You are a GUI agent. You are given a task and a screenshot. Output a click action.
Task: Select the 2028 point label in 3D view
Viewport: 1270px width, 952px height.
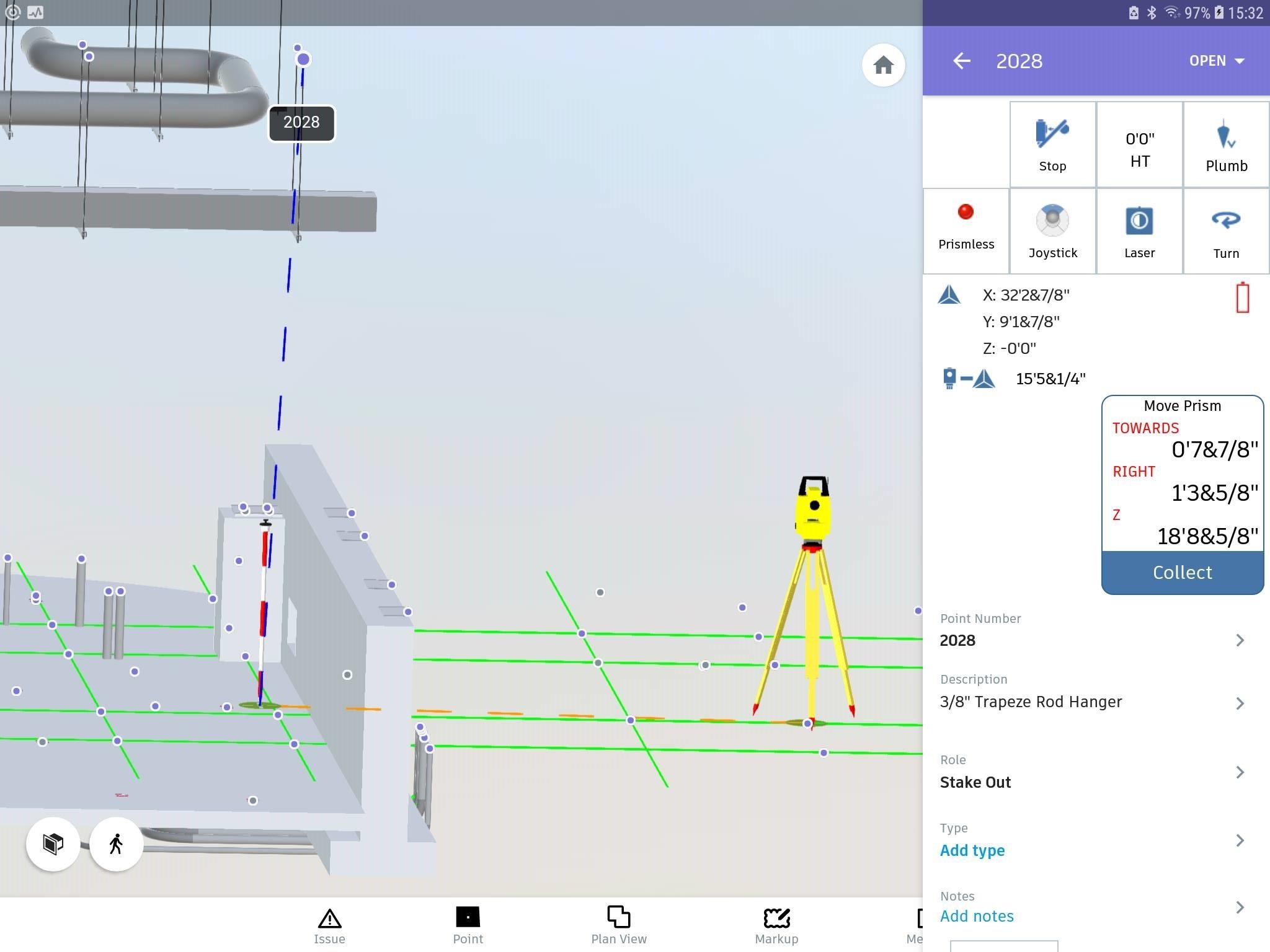pos(301,123)
